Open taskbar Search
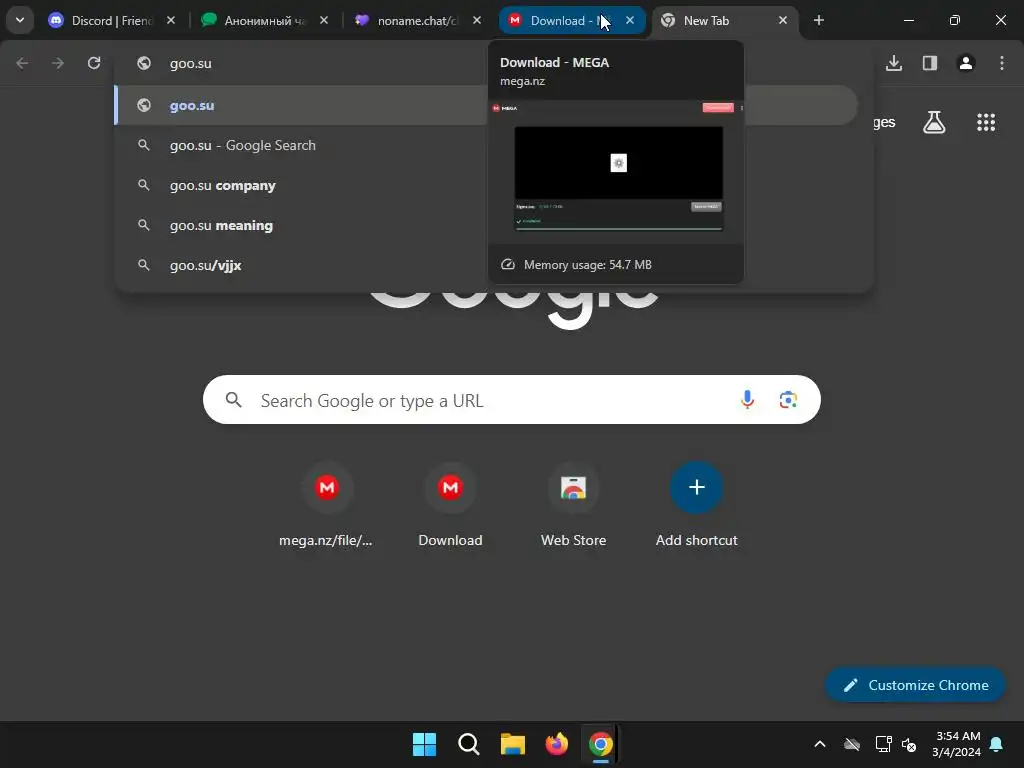 [469, 744]
